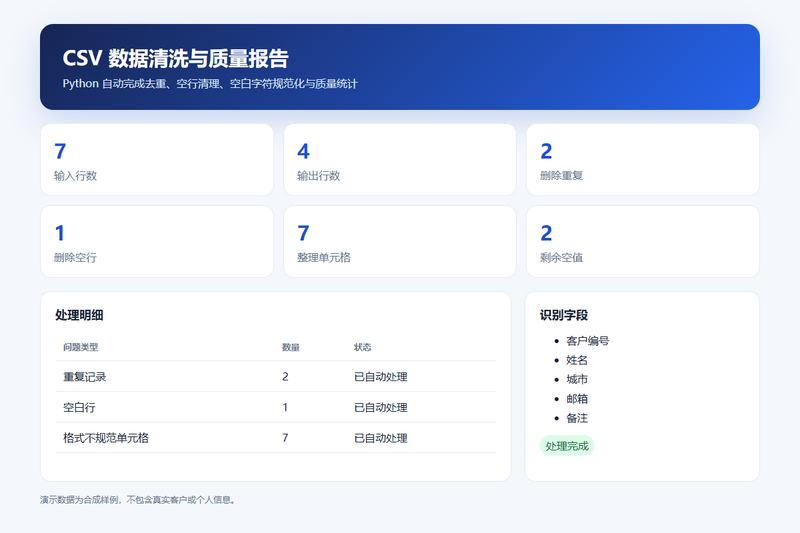Select the "空白行" table cell
The height and width of the screenshot is (533, 800).
click(x=79, y=408)
